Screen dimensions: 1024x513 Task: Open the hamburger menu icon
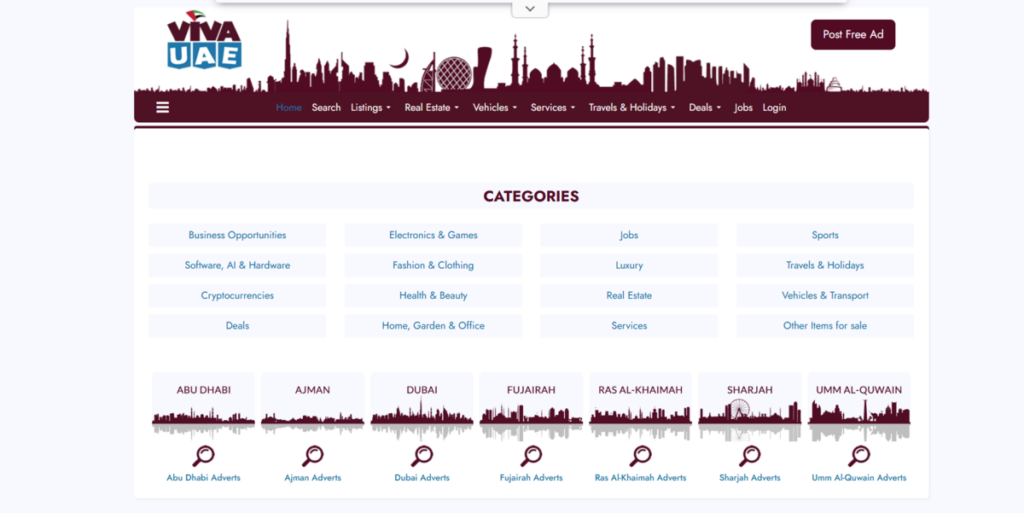point(163,108)
